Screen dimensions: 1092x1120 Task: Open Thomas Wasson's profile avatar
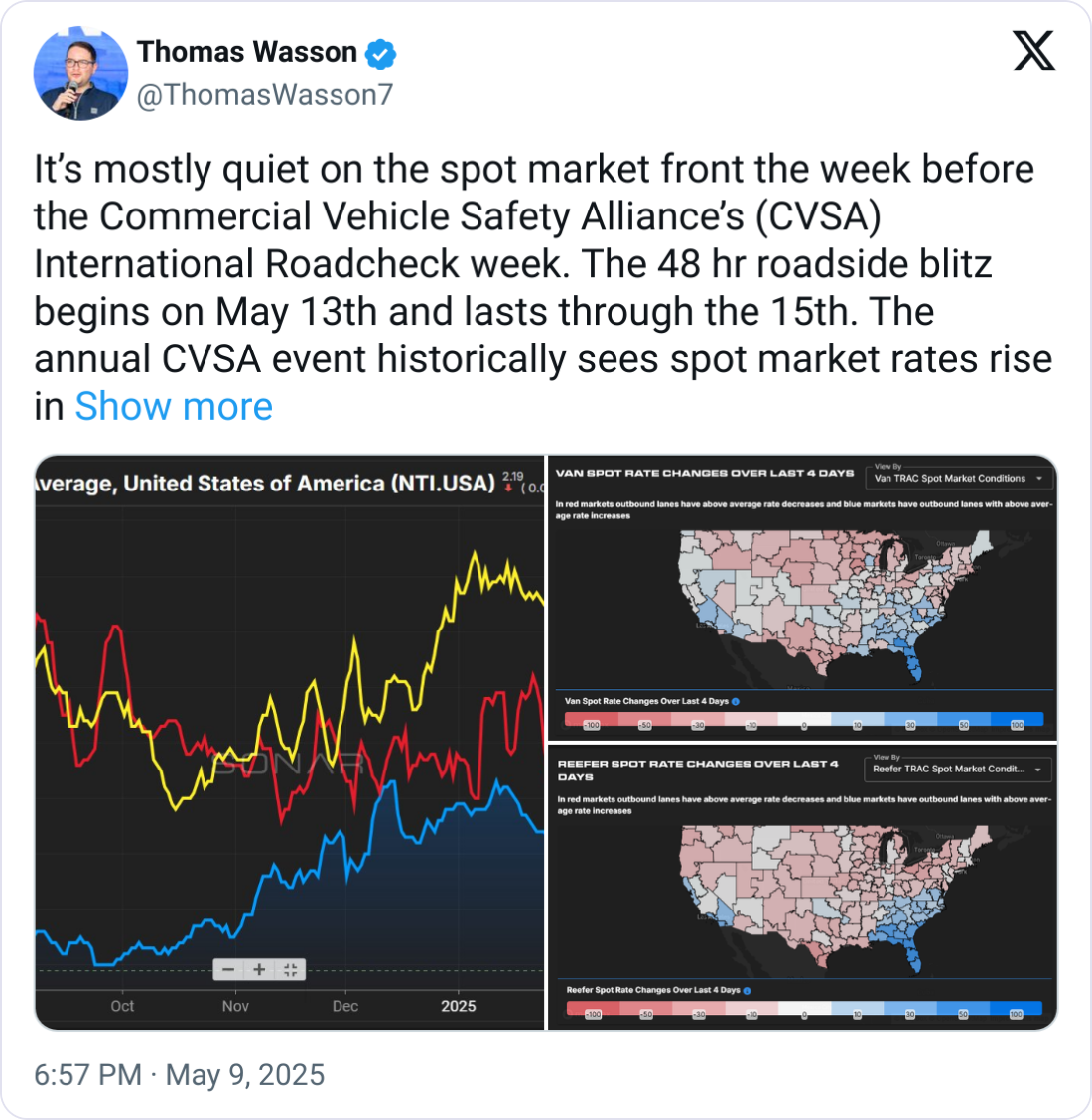point(80,74)
